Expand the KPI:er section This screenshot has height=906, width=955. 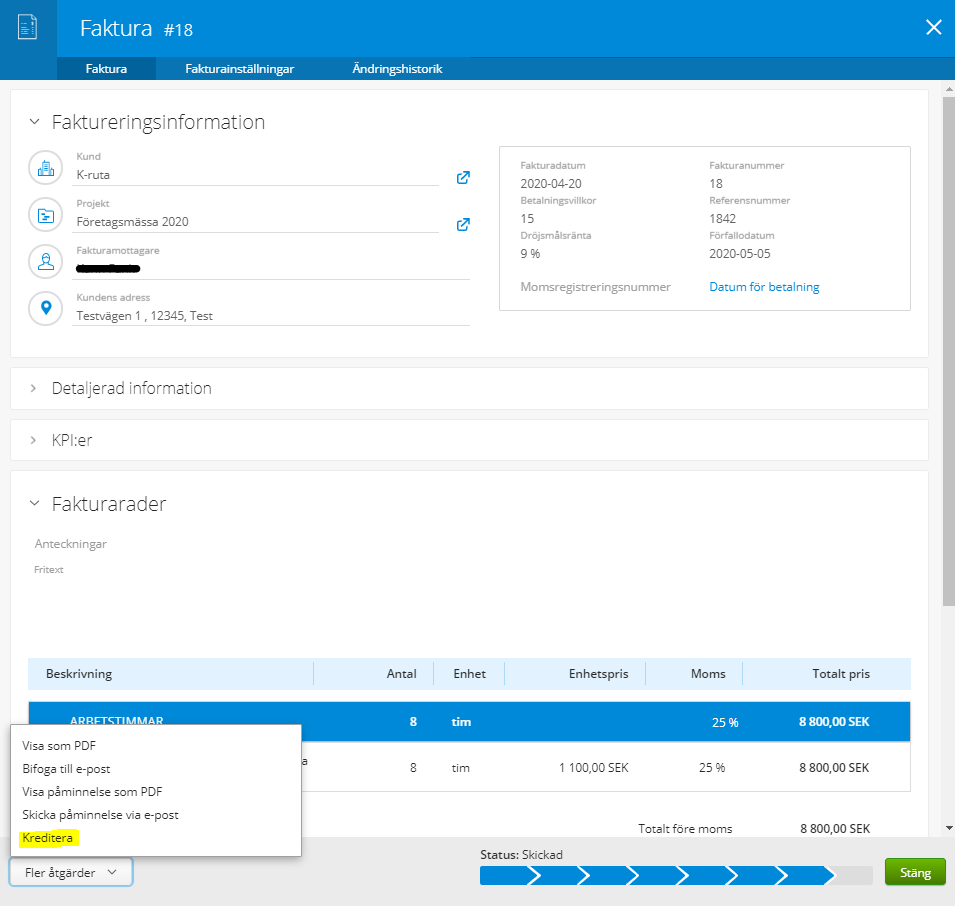pyautogui.click(x=34, y=440)
